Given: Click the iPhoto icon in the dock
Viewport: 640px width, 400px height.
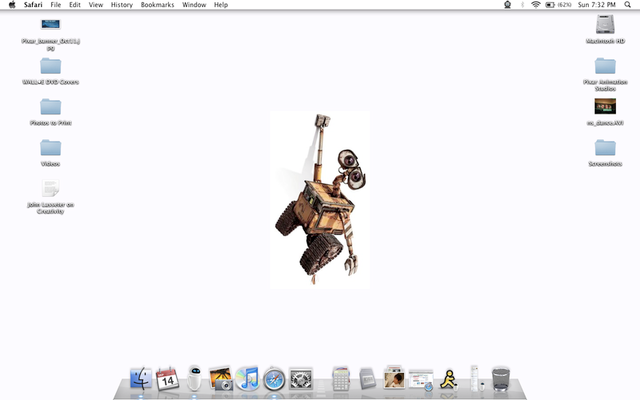Looking at the screenshot, I should coord(221,379).
